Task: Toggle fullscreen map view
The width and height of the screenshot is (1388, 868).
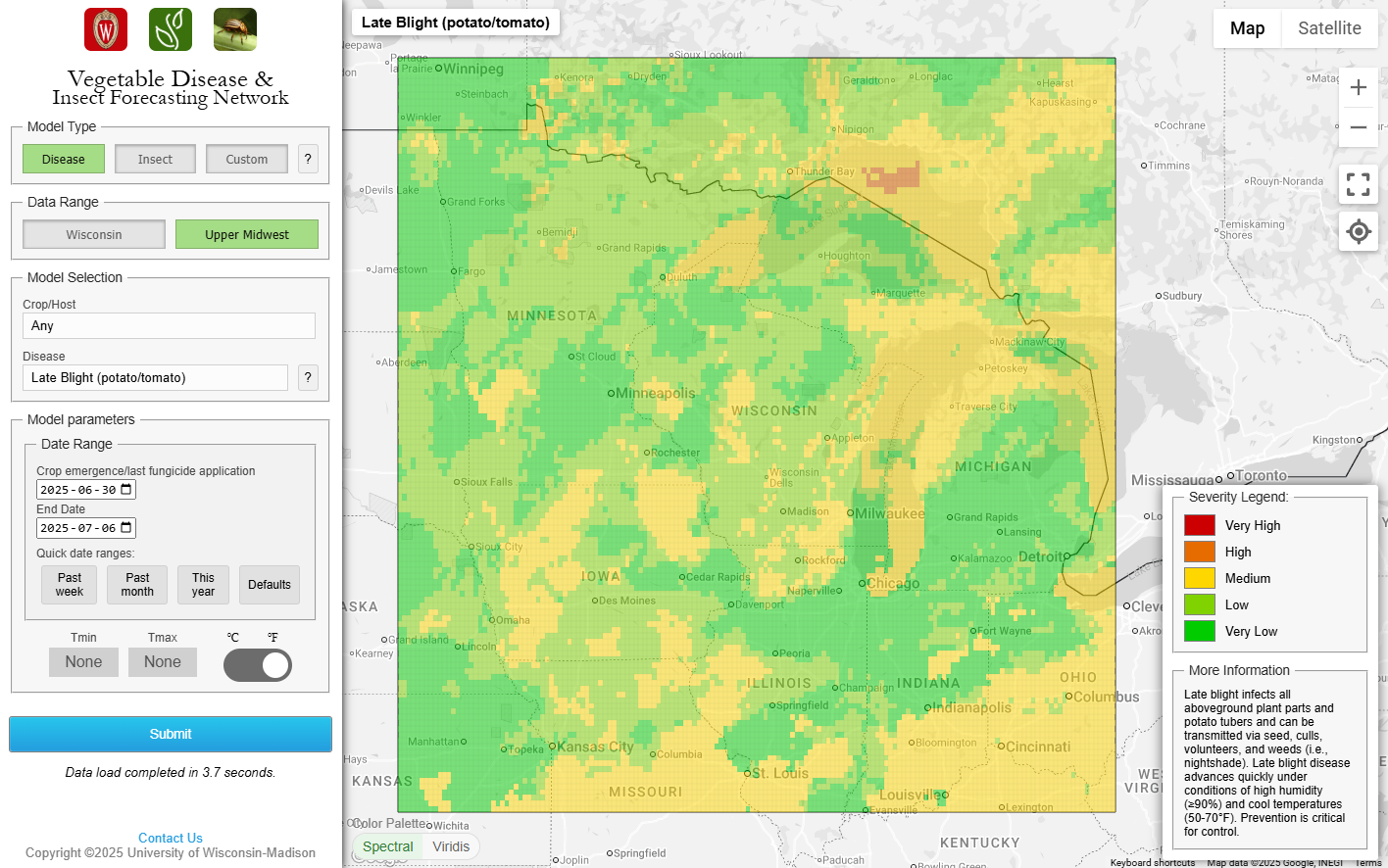Action: [x=1358, y=184]
